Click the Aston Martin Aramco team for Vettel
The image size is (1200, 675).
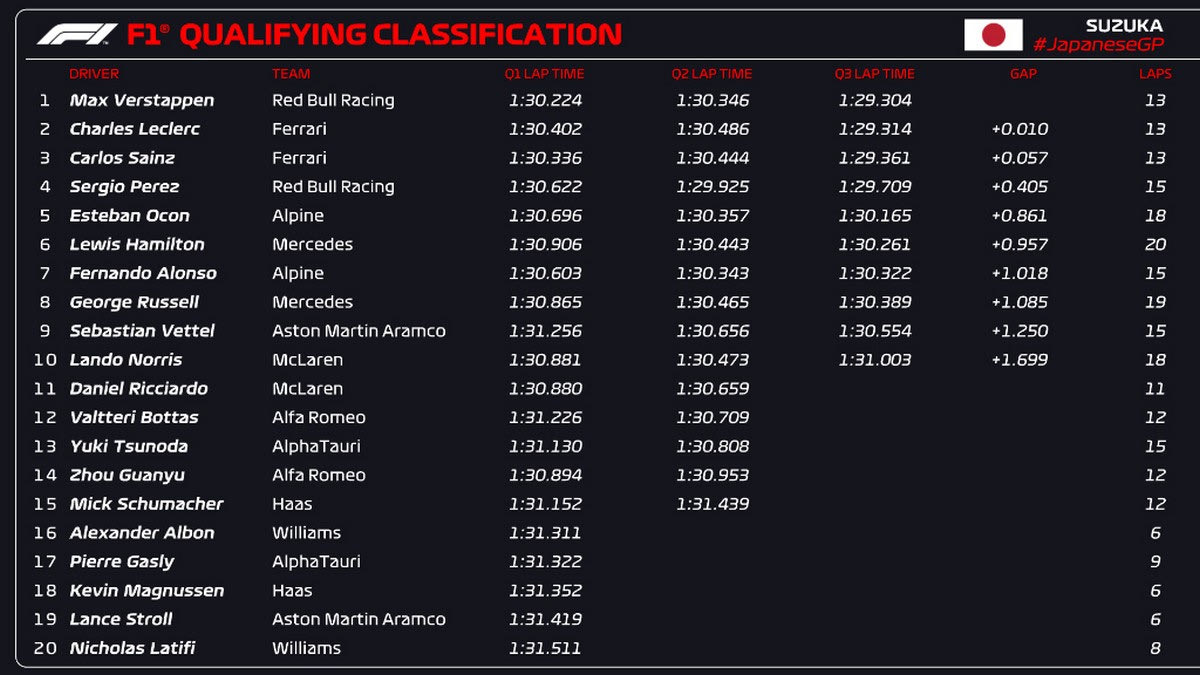point(358,331)
